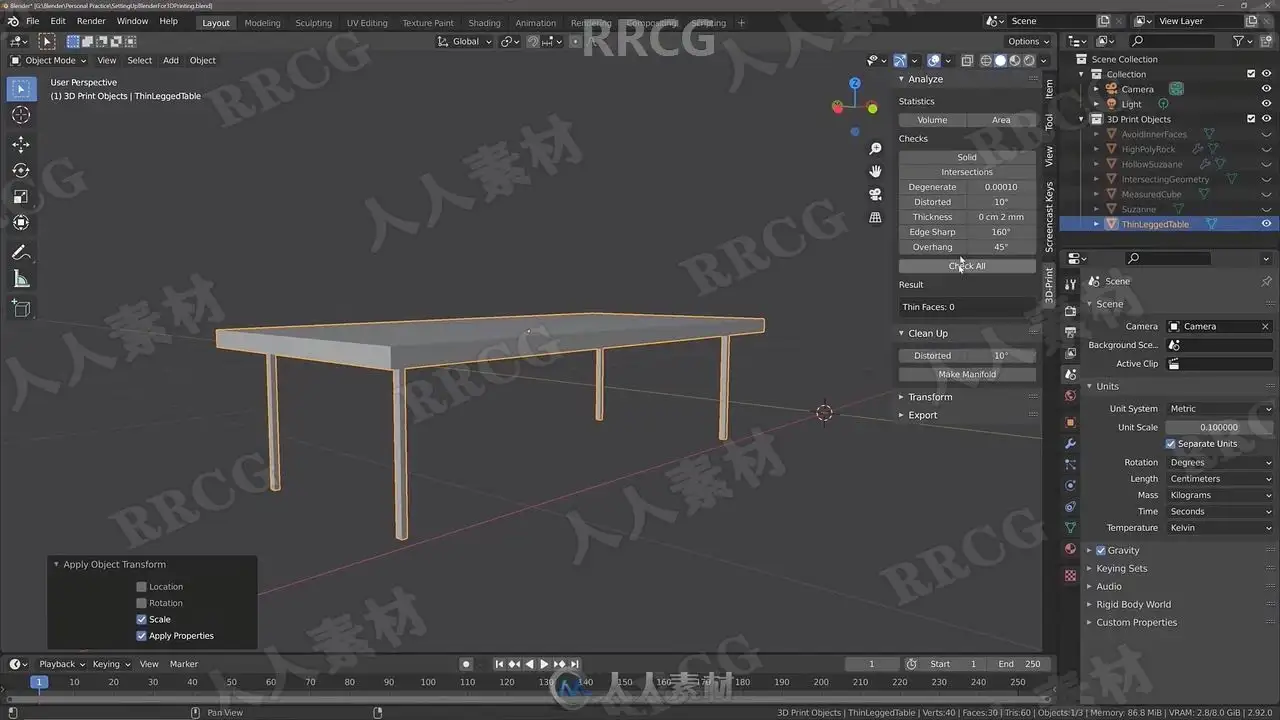Switch to rendered shading sphere icon
Viewport: 1280px width, 720px height.
click(x=1029, y=60)
